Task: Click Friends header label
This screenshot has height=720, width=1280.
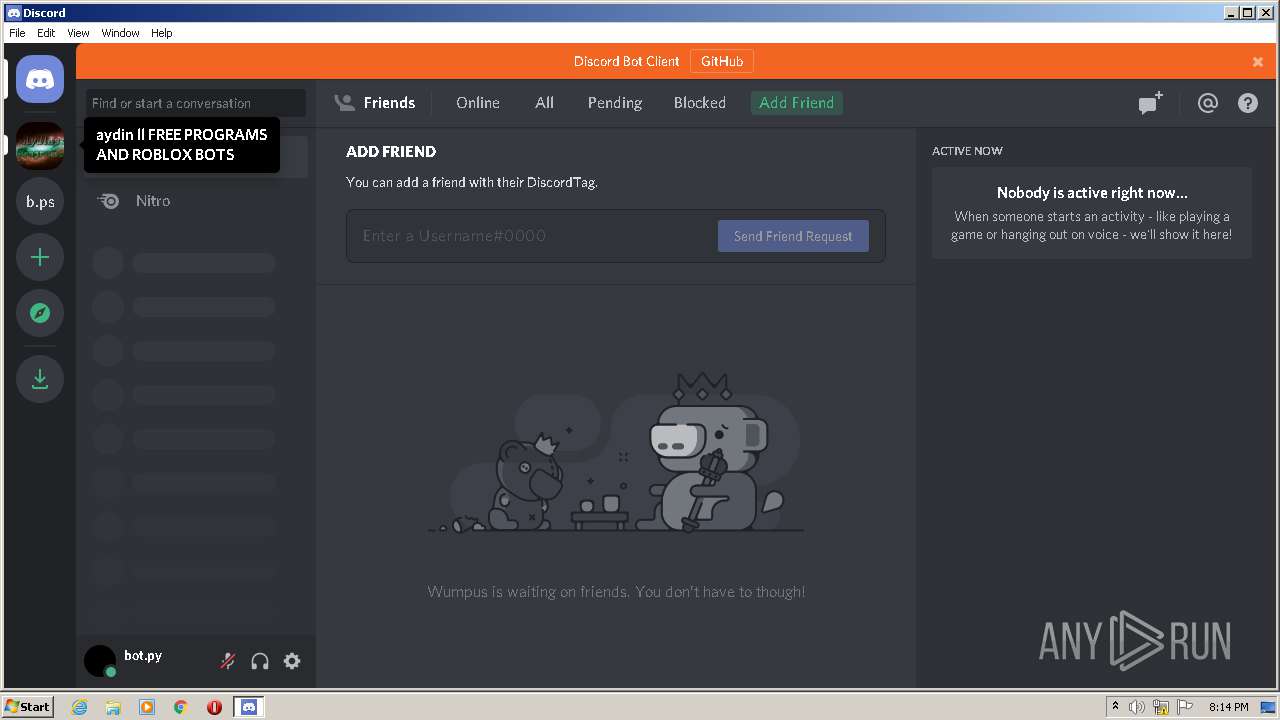Action: 389,103
